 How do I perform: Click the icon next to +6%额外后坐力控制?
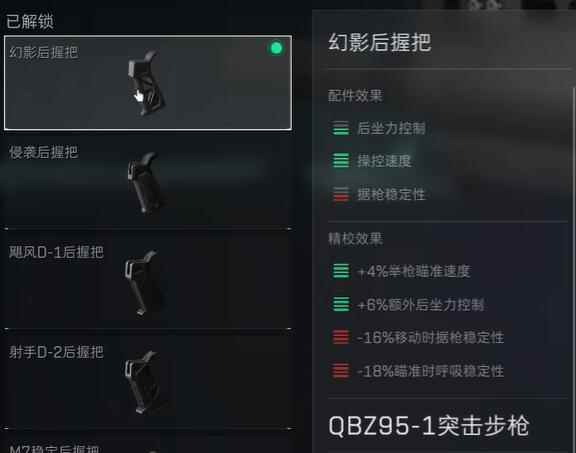[341, 304]
